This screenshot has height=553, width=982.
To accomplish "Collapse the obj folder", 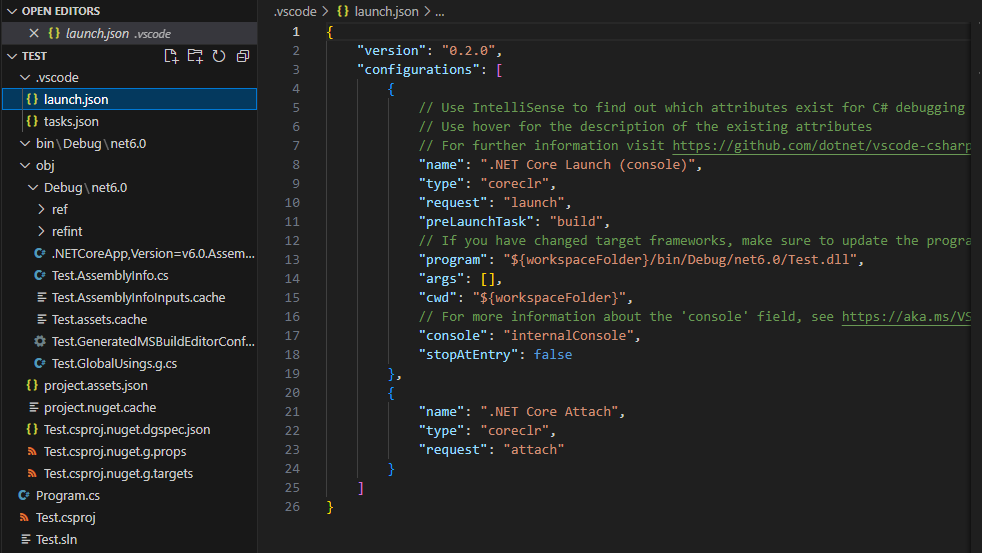I will click(25, 165).
